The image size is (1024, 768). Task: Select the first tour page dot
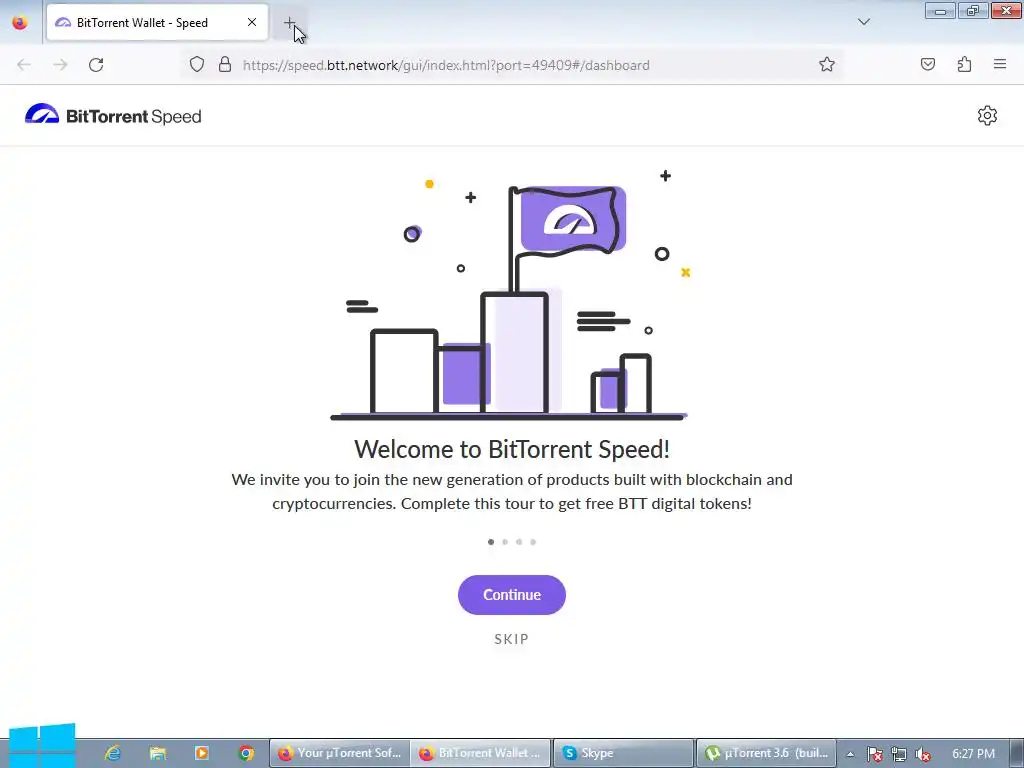[x=491, y=542]
